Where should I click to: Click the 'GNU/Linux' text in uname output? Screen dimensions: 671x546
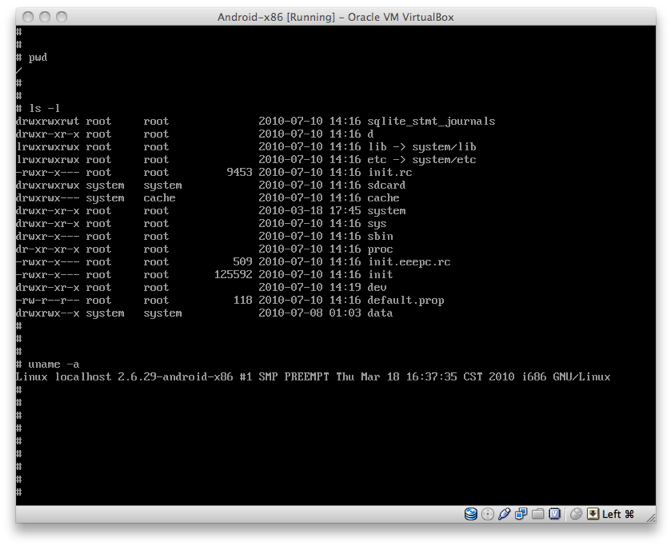pos(582,377)
